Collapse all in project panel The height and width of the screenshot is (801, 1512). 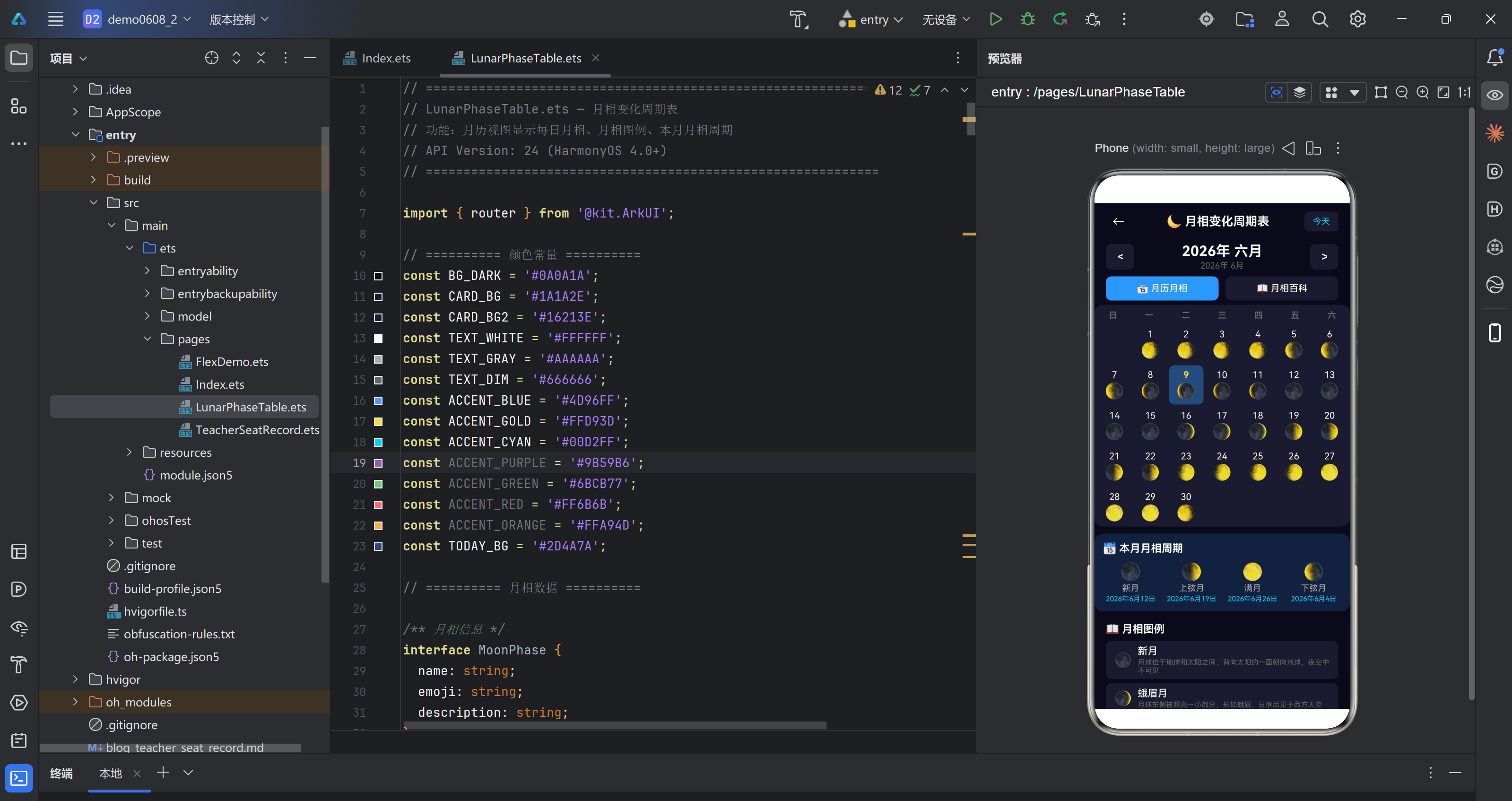pos(261,58)
